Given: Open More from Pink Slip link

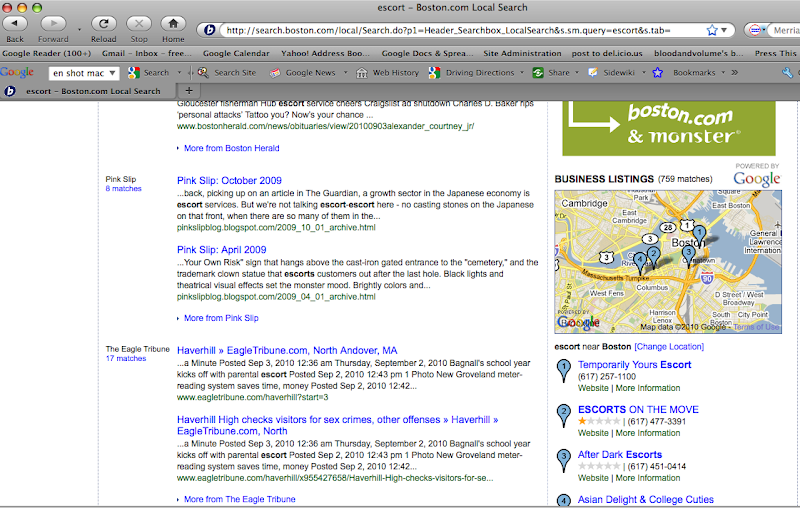Looking at the screenshot, I should pos(221,318).
